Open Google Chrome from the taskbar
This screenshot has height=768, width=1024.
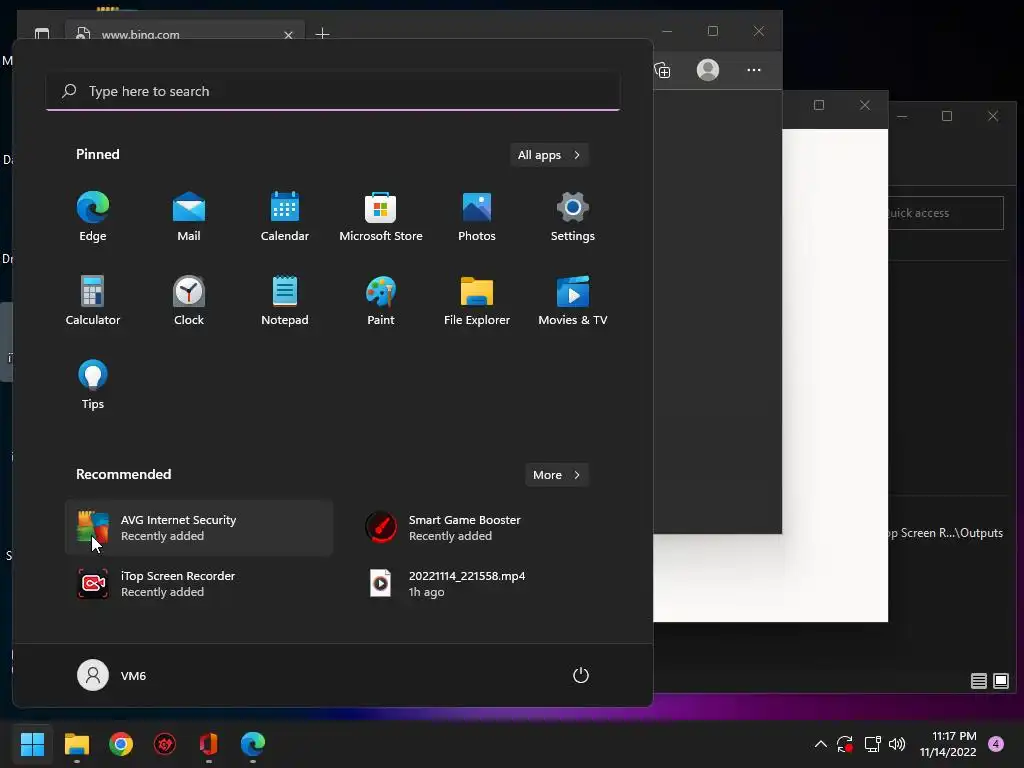(x=121, y=744)
